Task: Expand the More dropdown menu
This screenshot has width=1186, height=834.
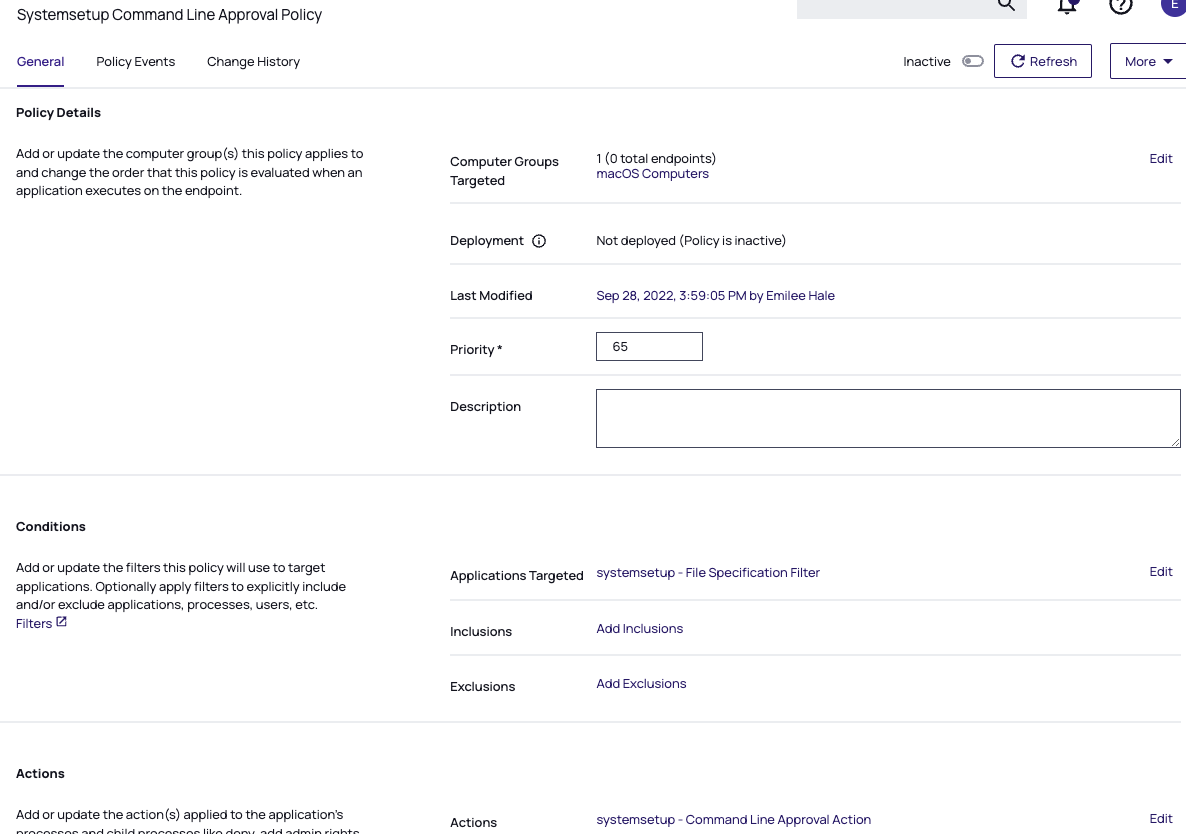Action: 1147,61
